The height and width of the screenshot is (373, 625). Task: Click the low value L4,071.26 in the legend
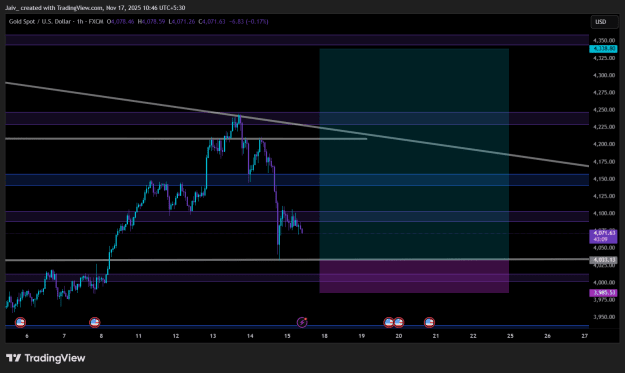coord(182,22)
